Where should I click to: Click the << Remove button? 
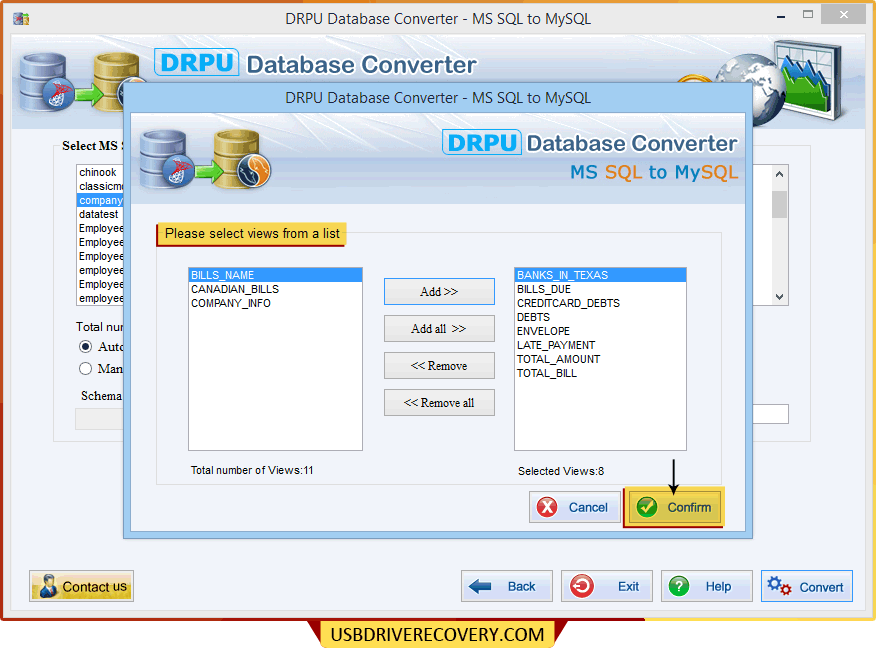(x=439, y=366)
